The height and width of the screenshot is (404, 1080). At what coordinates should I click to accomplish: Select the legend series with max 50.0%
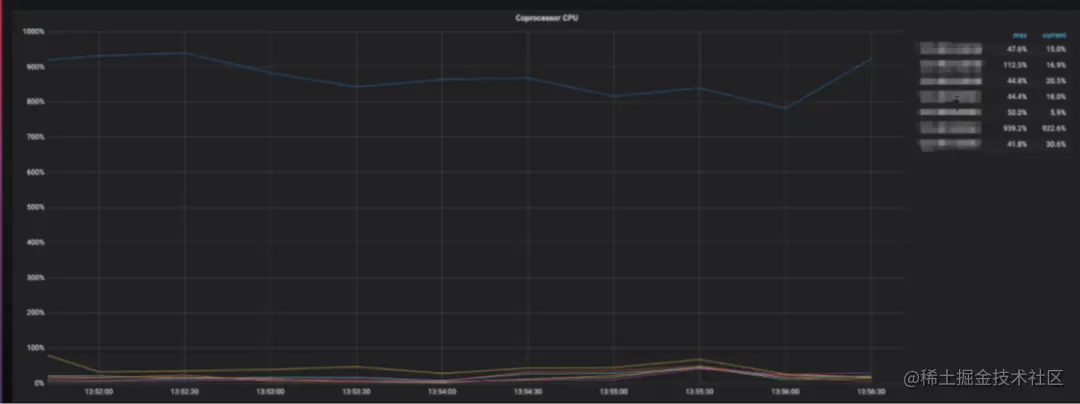click(x=951, y=112)
